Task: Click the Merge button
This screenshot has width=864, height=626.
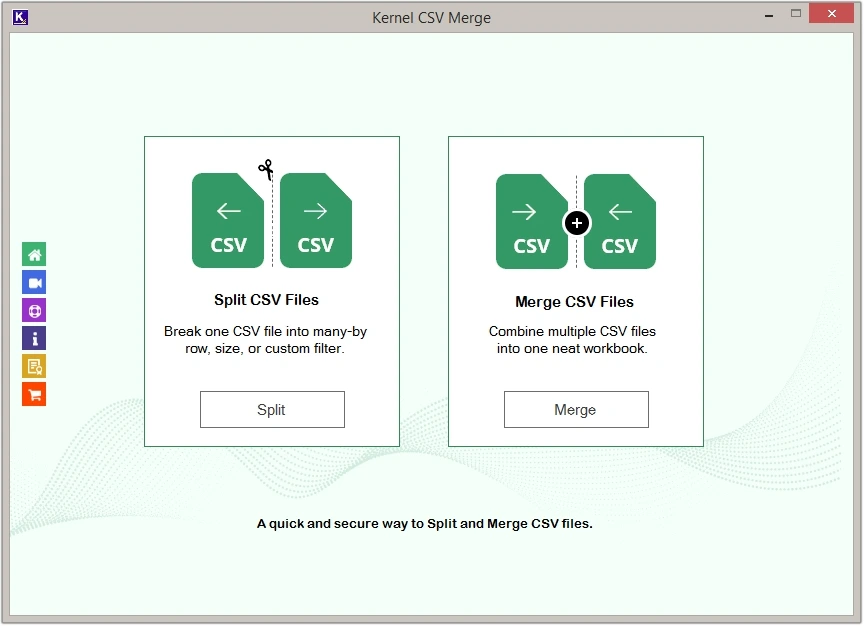Action: (x=576, y=409)
